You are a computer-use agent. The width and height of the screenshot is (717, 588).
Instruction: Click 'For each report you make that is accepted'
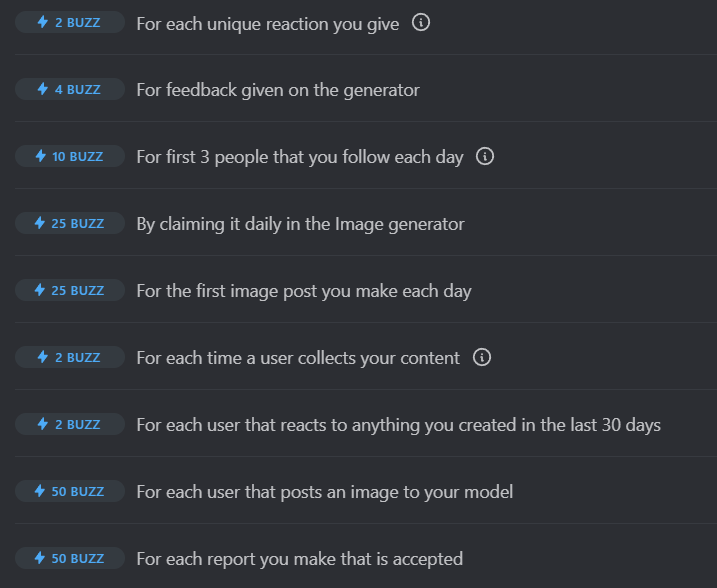pos(300,559)
